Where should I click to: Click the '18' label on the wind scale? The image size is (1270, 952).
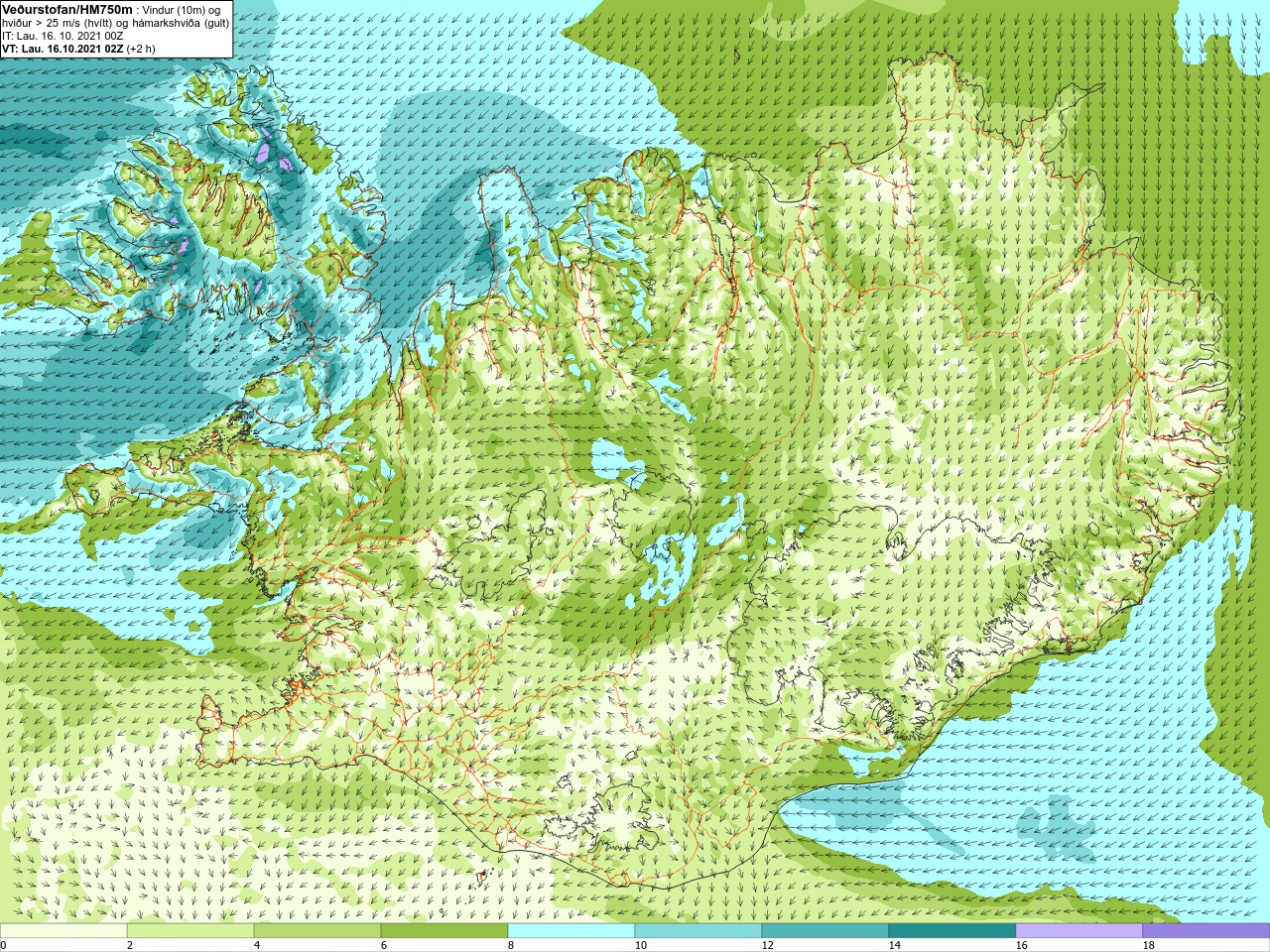pos(1149,945)
